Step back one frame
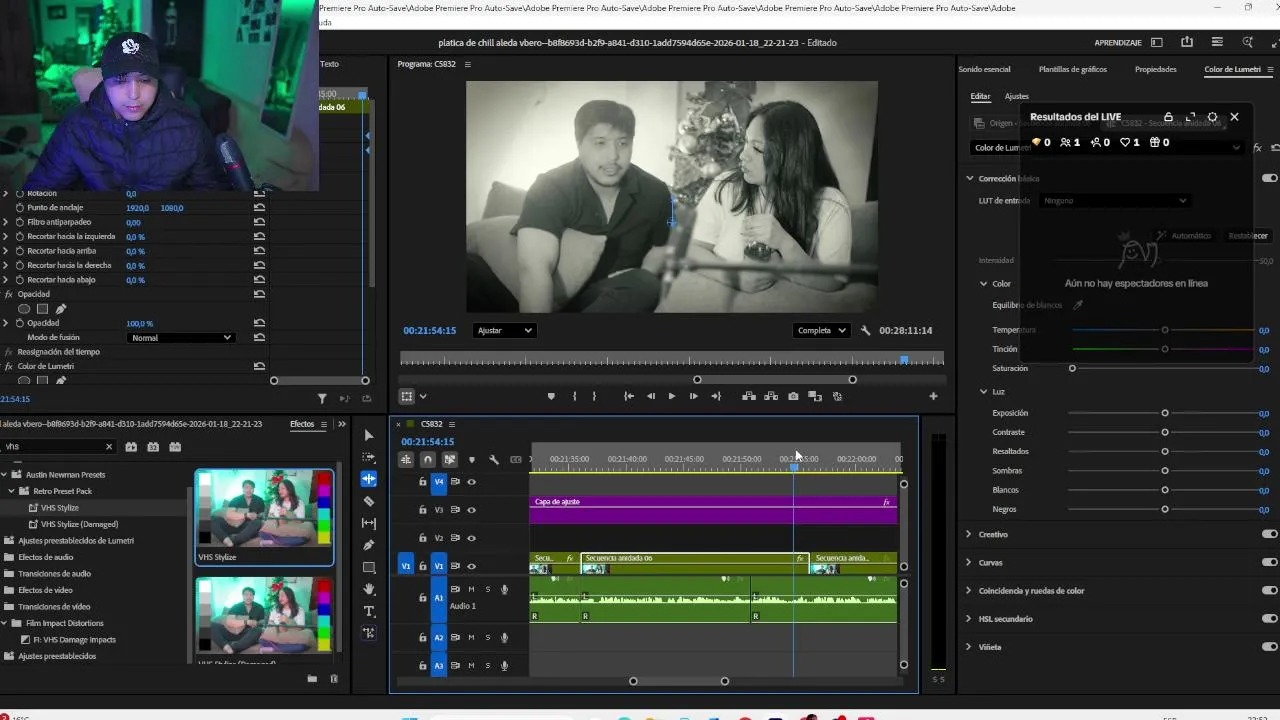Screen dimensions: 1280x720 click(x=651, y=396)
